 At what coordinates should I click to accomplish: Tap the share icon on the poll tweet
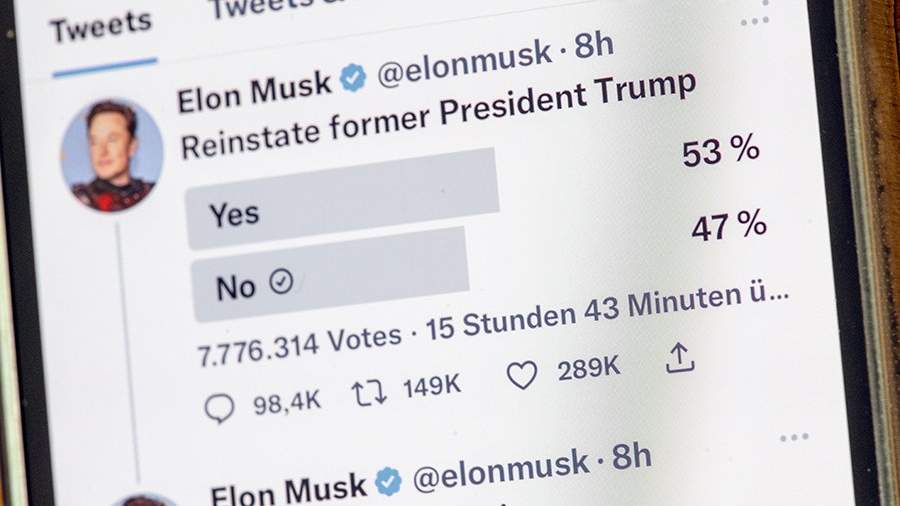(x=680, y=358)
